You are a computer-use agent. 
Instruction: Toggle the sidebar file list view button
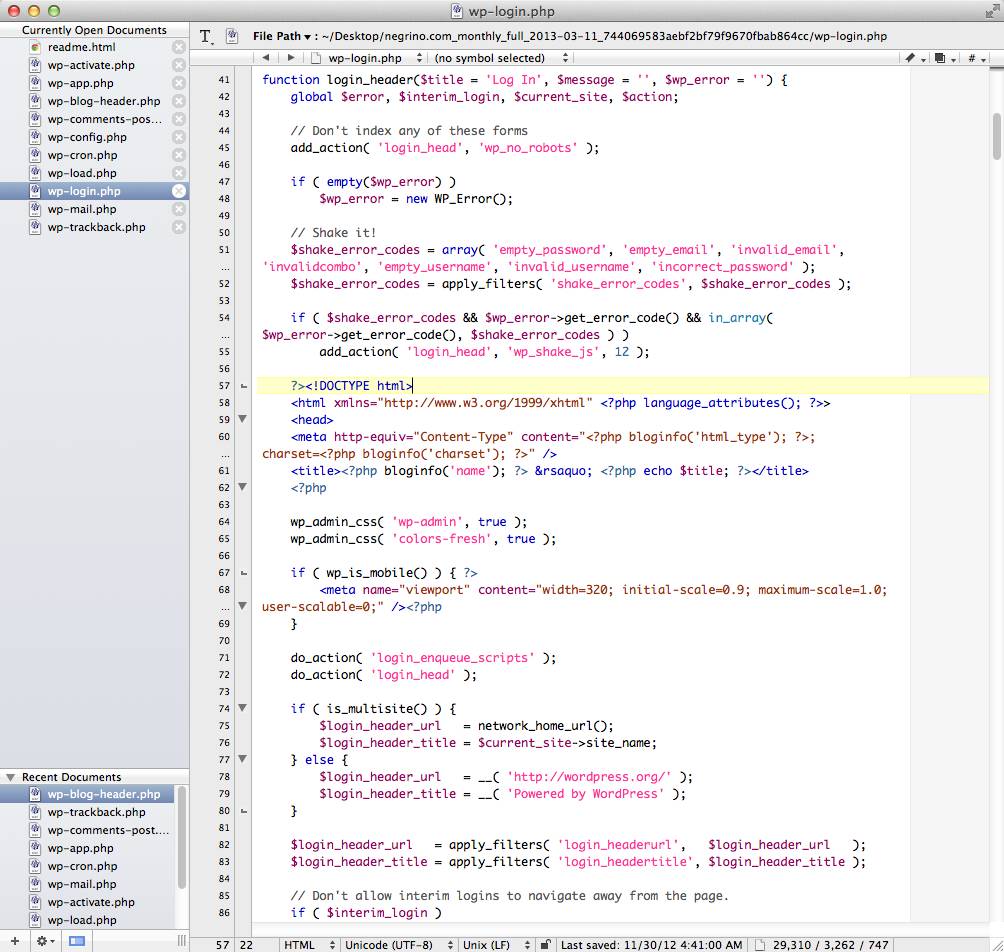77,941
